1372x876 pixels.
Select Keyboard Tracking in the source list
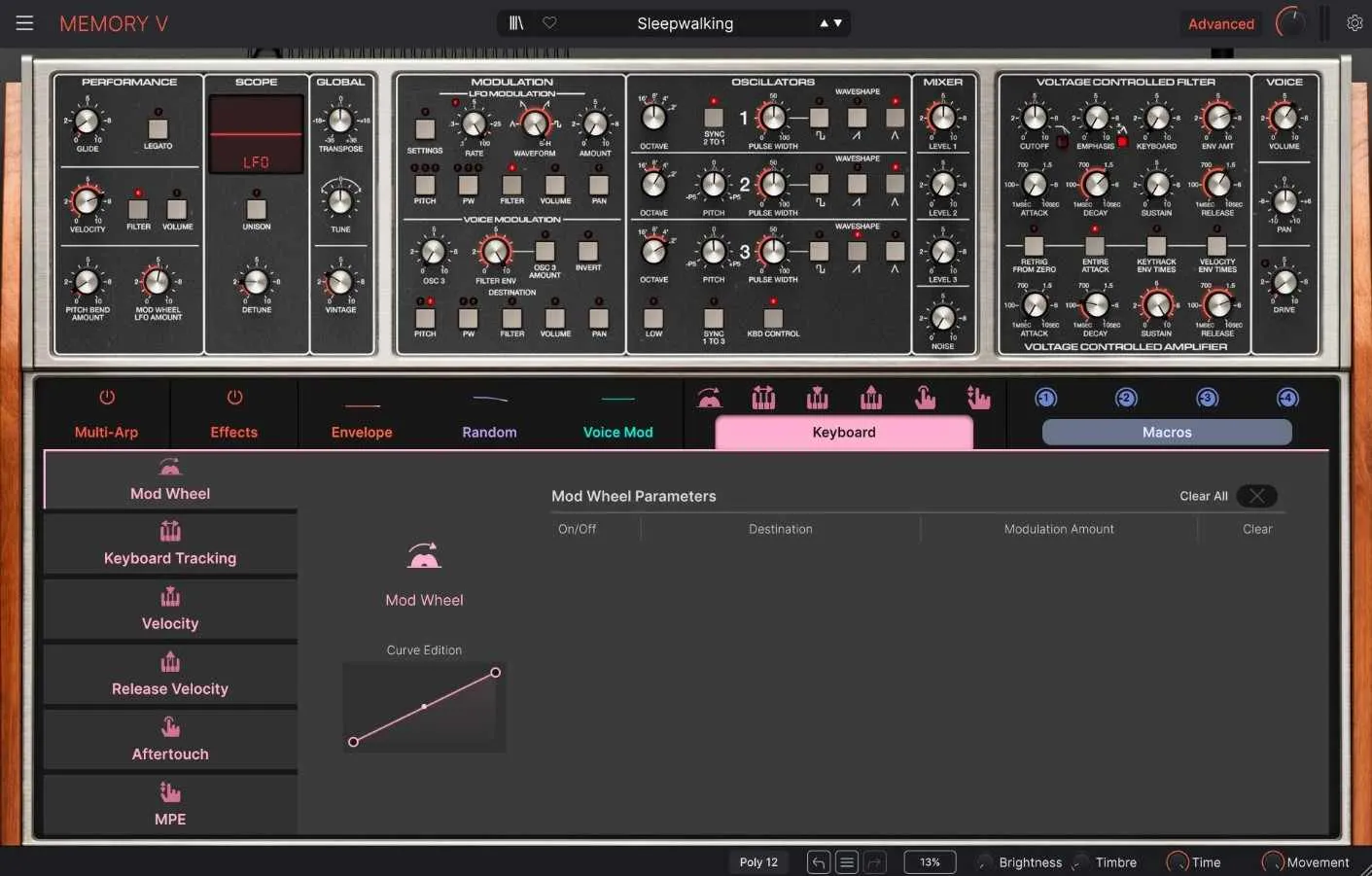(x=170, y=544)
